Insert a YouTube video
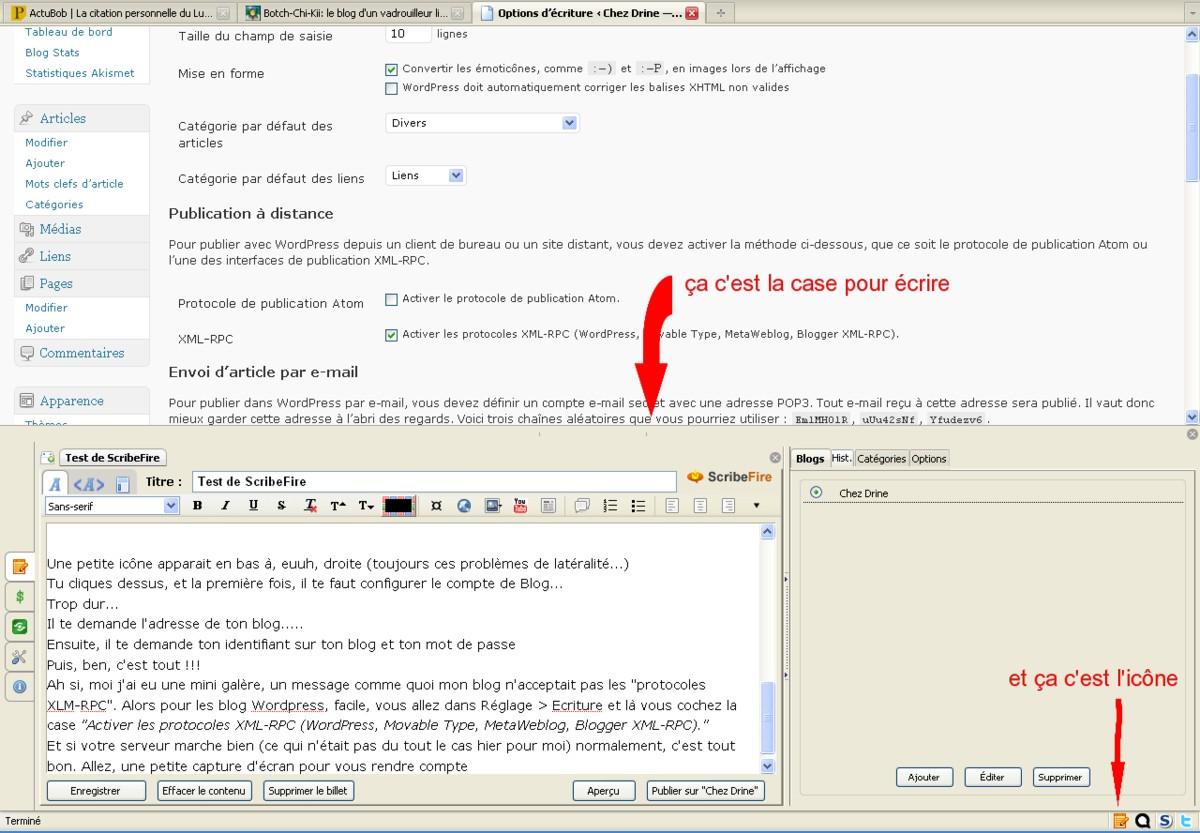Screen dimensions: 1200x833 (x=520, y=506)
